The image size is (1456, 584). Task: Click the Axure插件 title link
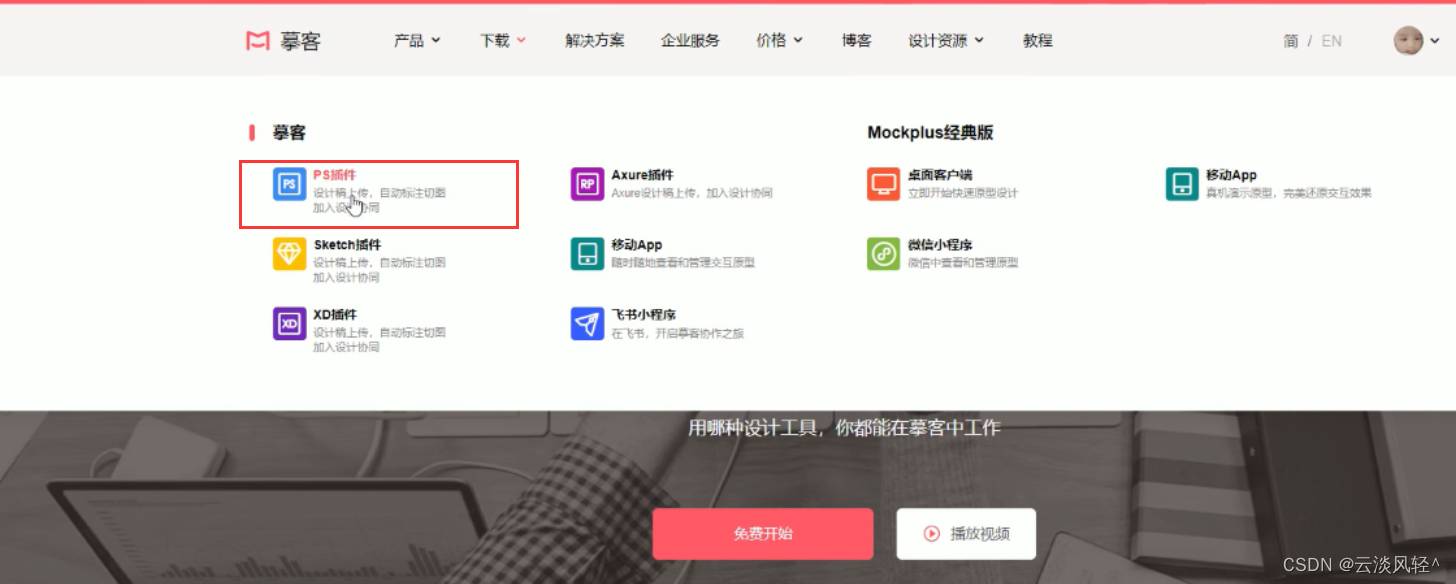click(642, 175)
